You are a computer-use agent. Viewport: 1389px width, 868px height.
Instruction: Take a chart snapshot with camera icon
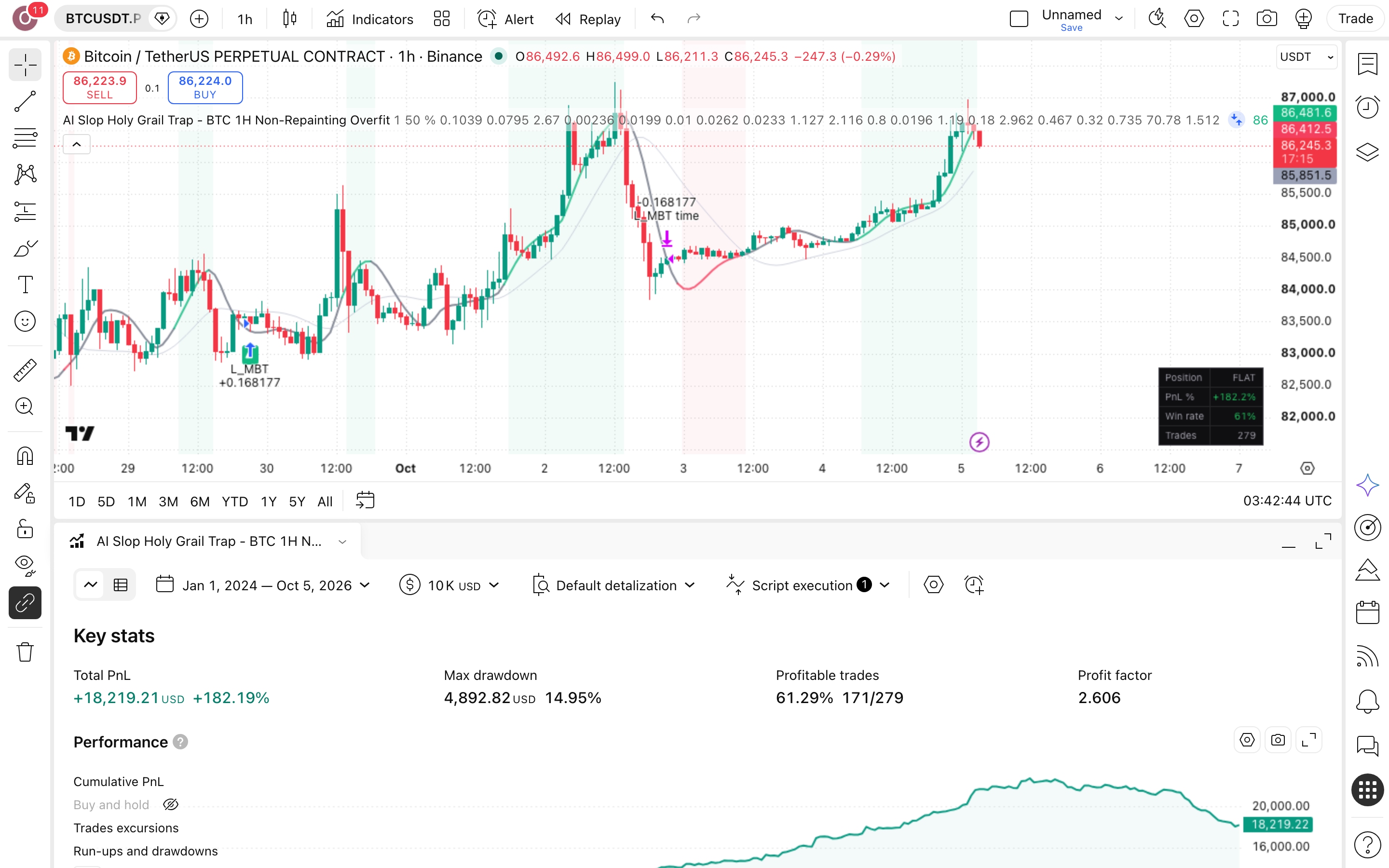click(1267, 19)
